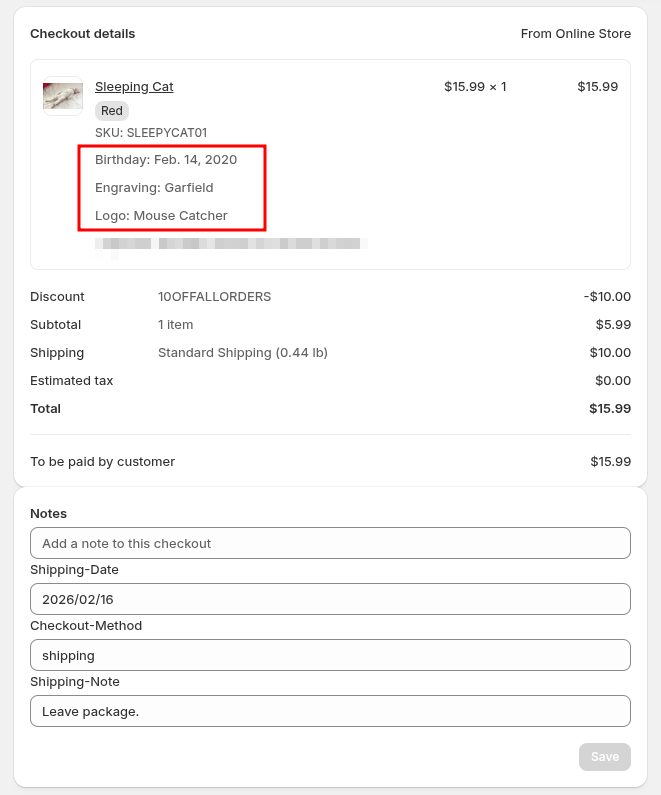
Task: Click the Checkout-Method input field
Action: pyautogui.click(x=330, y=655)
